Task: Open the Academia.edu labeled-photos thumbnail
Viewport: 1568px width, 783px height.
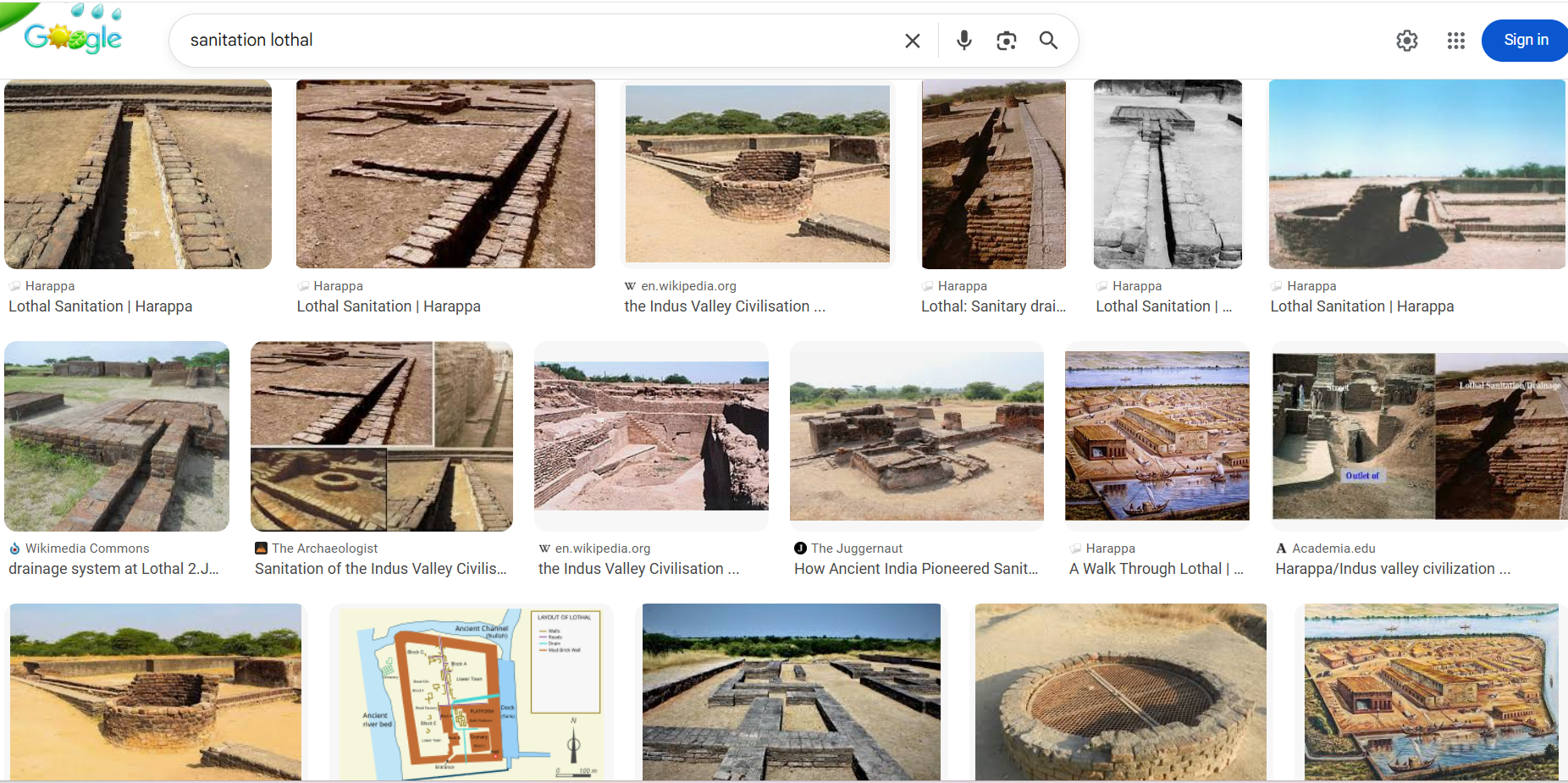Action: [x=1420, y=437]
